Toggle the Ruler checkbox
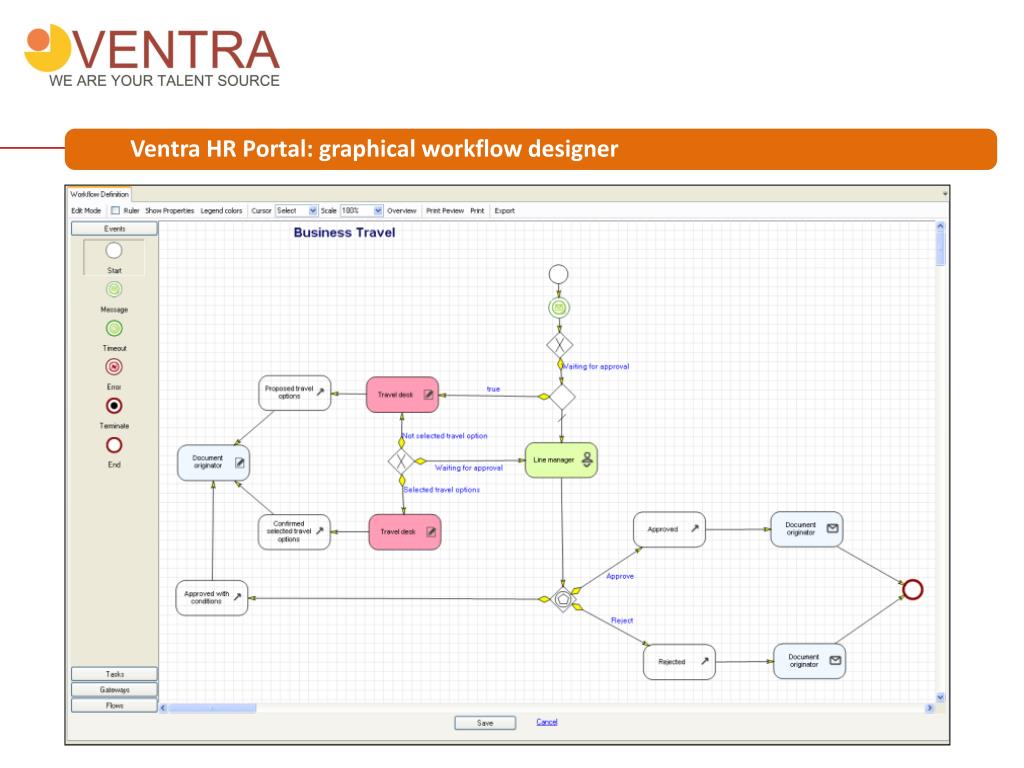This screenshot has width=1024, height=768. pyautogui.click(x=116, y=210)
